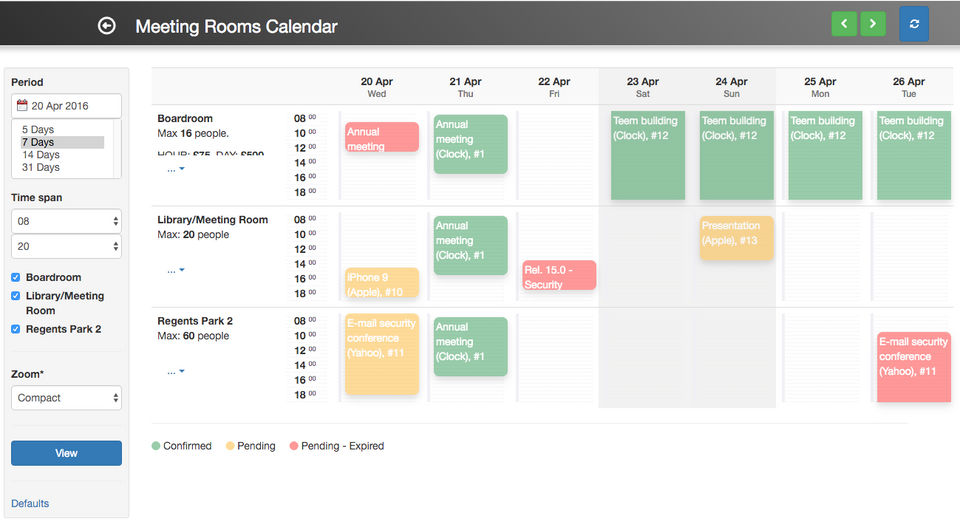Image resolution: width=960 pixels, height=525 pixels.
Task: Click the calendar icon in Period field
Action: coord(22,106)
